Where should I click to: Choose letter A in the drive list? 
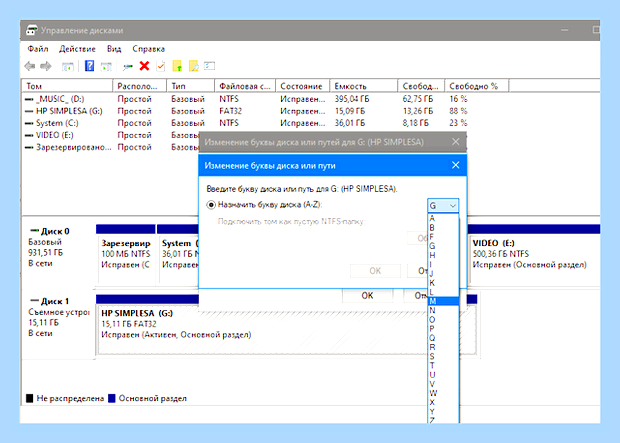point(443,218)
